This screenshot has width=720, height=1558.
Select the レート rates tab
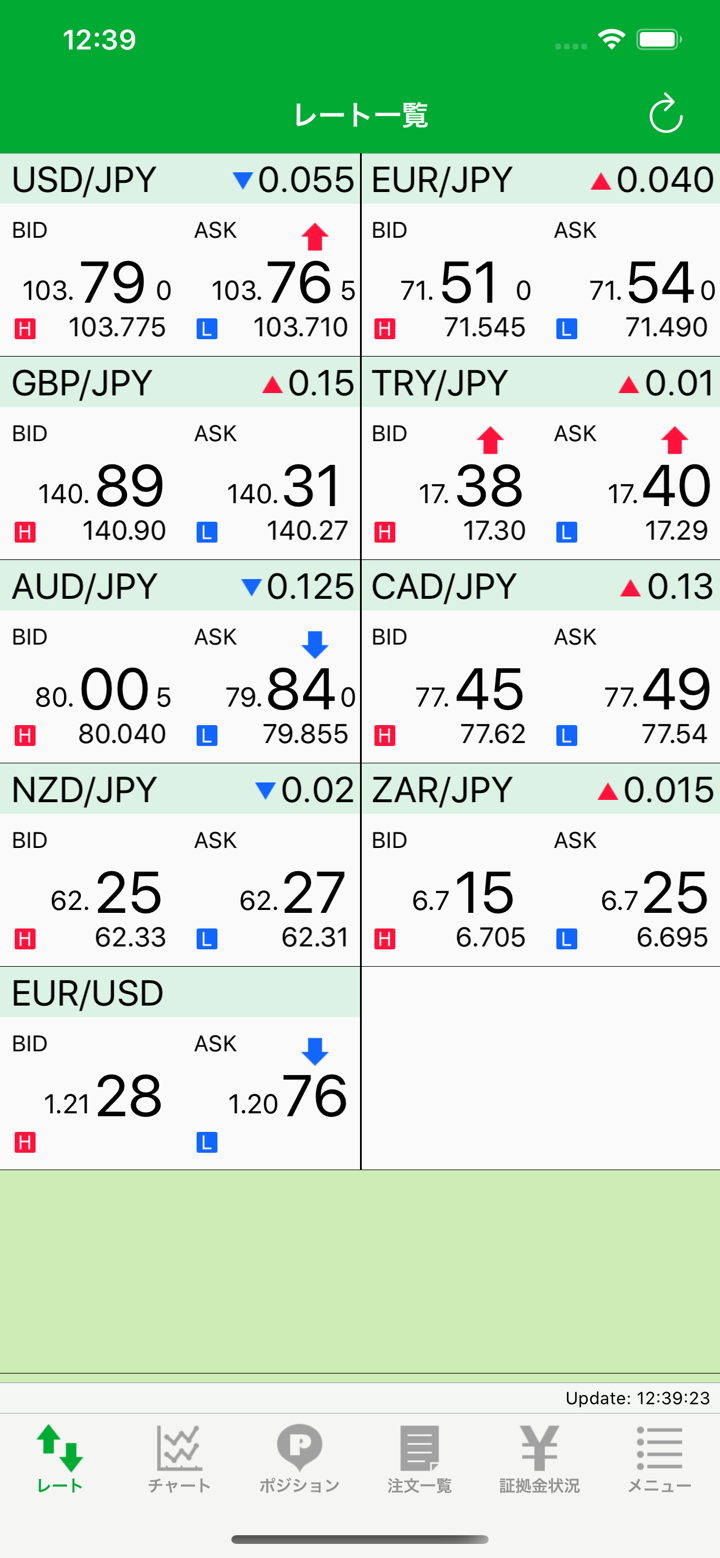pos(60,1458)
